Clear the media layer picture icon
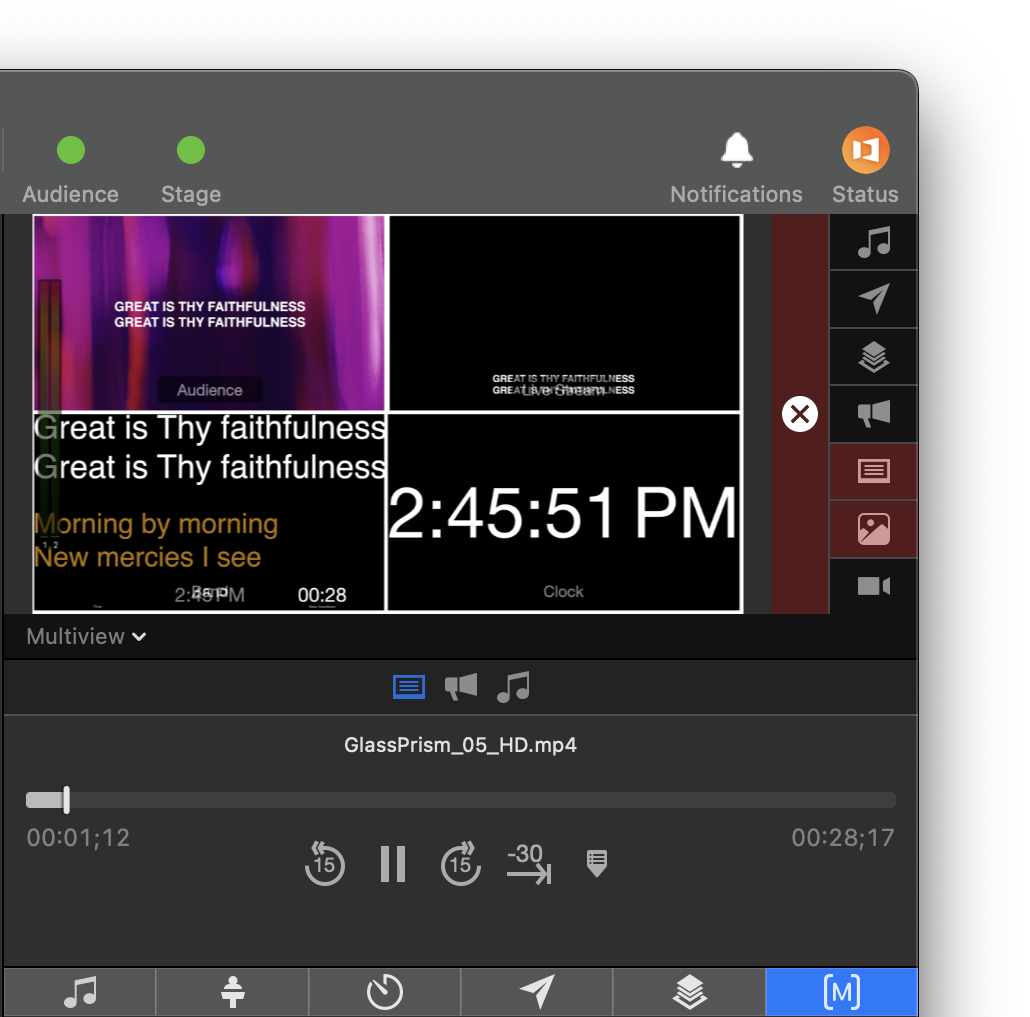The image size is (1030, 1017). point(873,529)
